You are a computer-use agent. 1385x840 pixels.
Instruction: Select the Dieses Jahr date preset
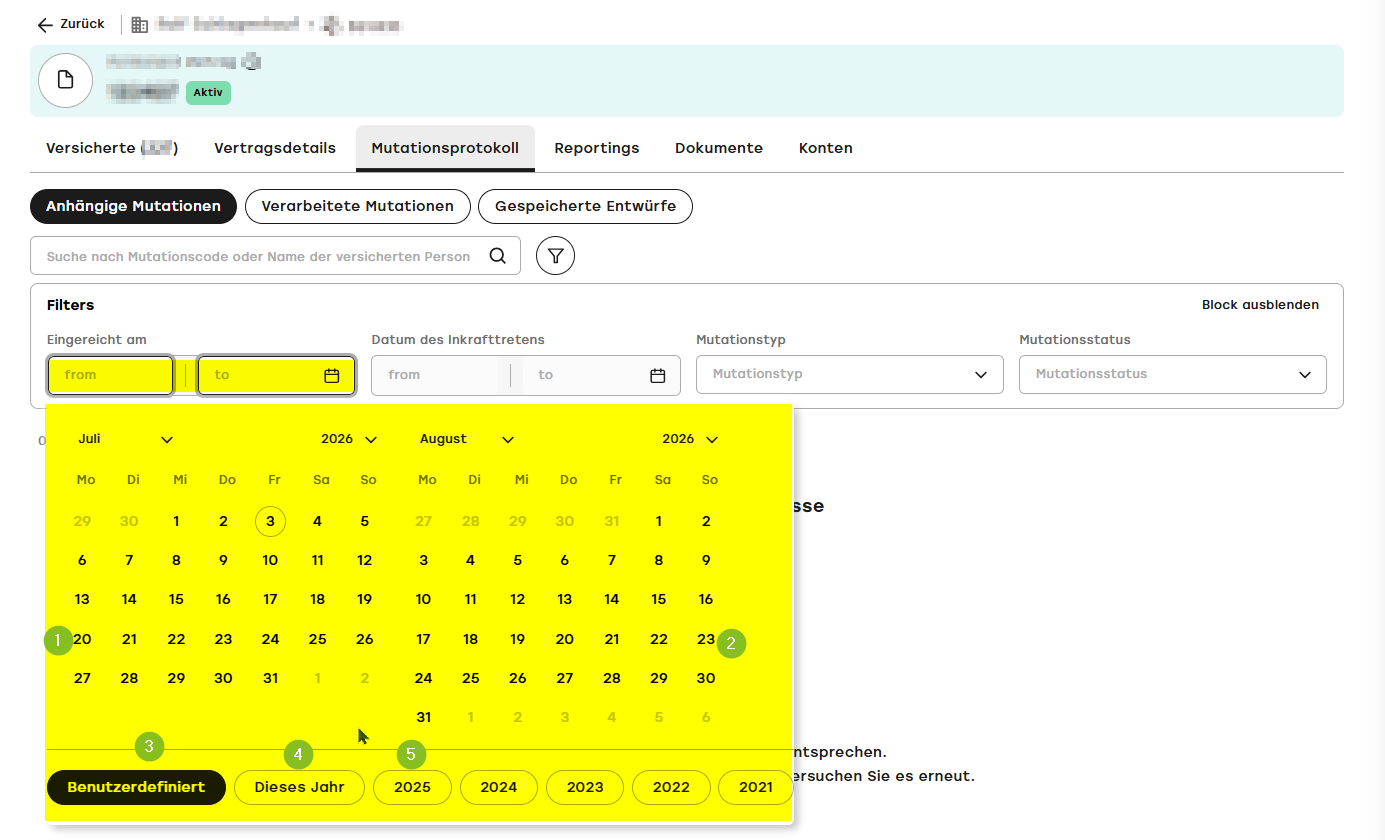(x=299, y=787)
